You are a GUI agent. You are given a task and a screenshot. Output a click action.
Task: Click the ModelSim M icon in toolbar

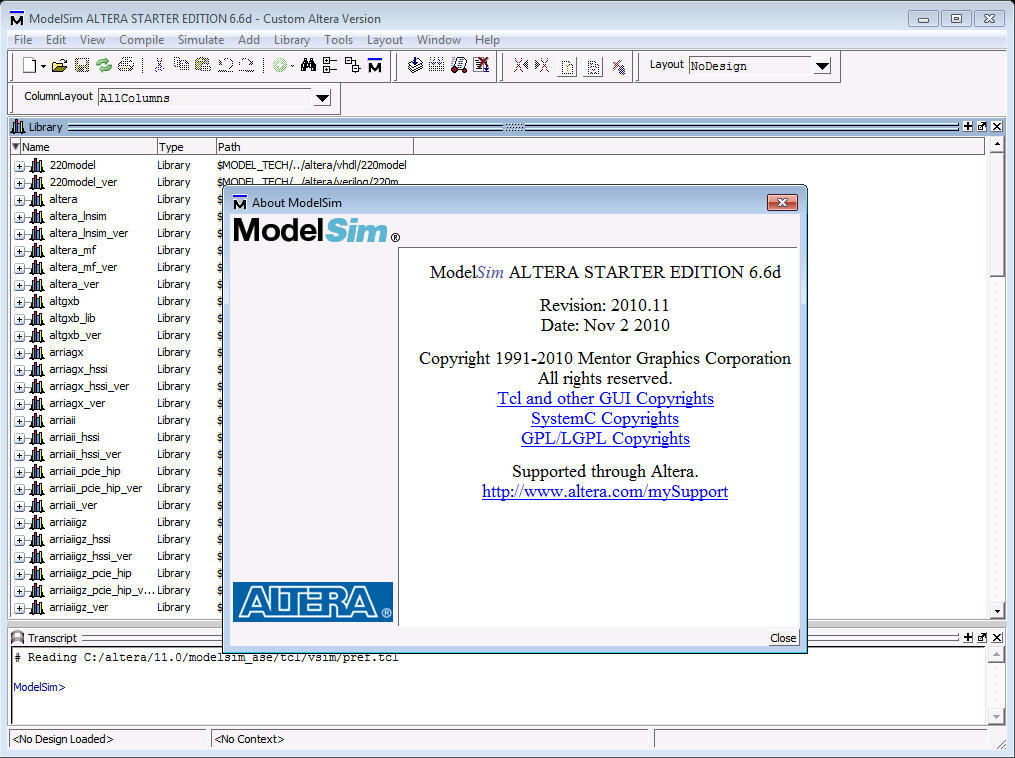pos(375,66)
